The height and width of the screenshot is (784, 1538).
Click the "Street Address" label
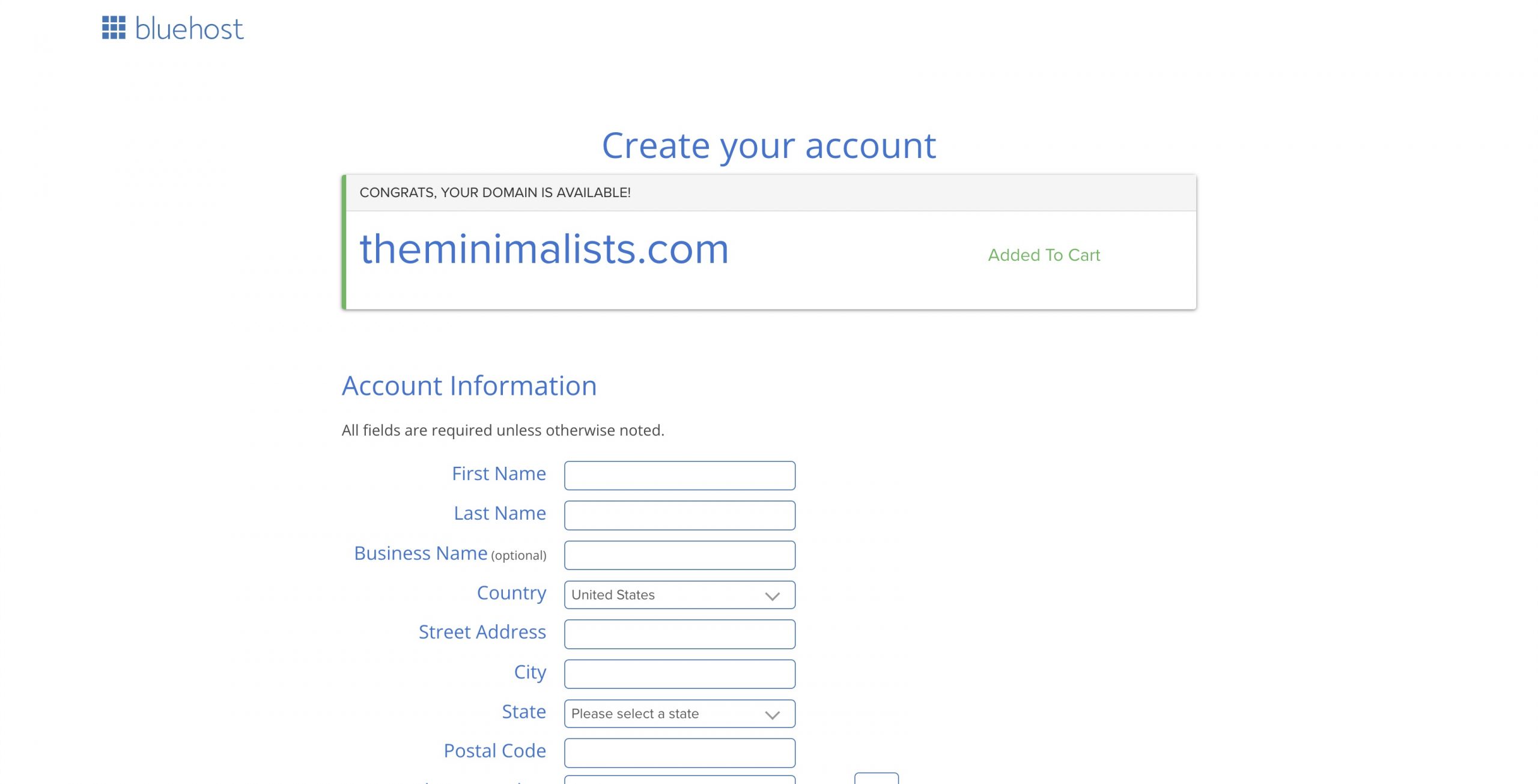(x=482, y=632)
